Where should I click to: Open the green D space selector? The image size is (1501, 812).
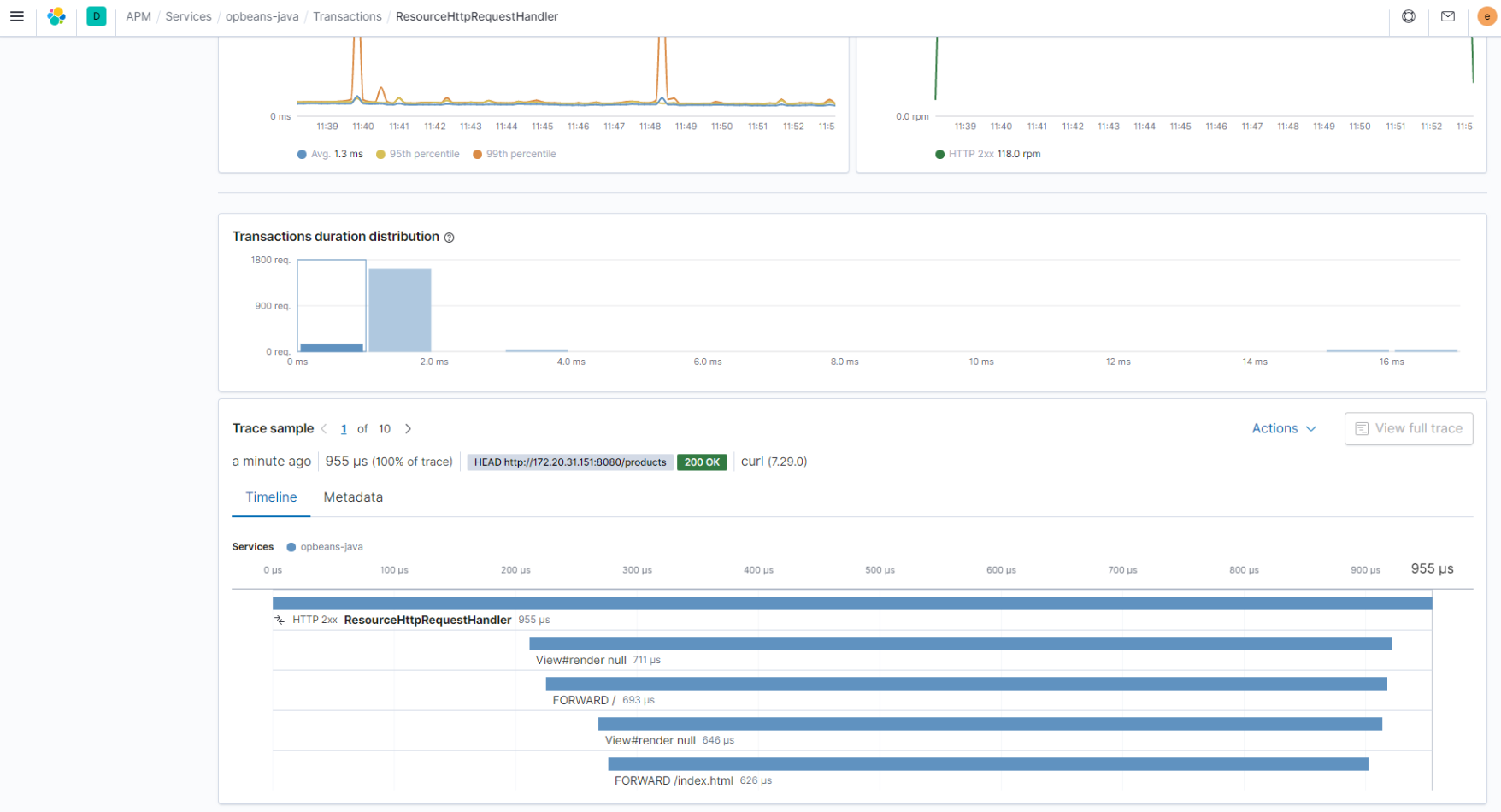tap(97, 16)
